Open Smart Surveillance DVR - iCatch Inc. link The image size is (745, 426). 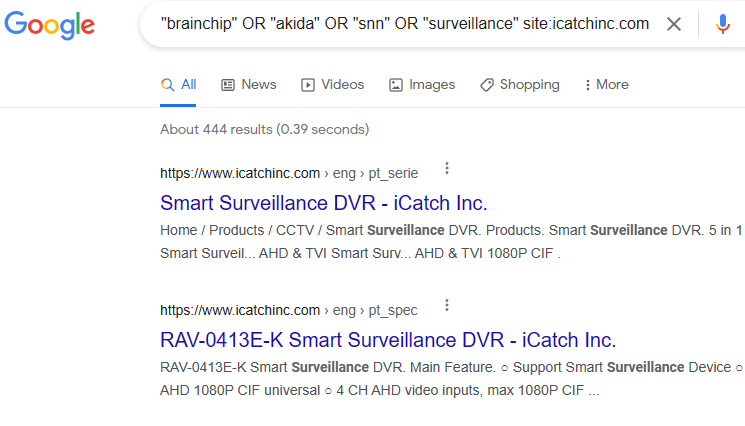(324, 203)
